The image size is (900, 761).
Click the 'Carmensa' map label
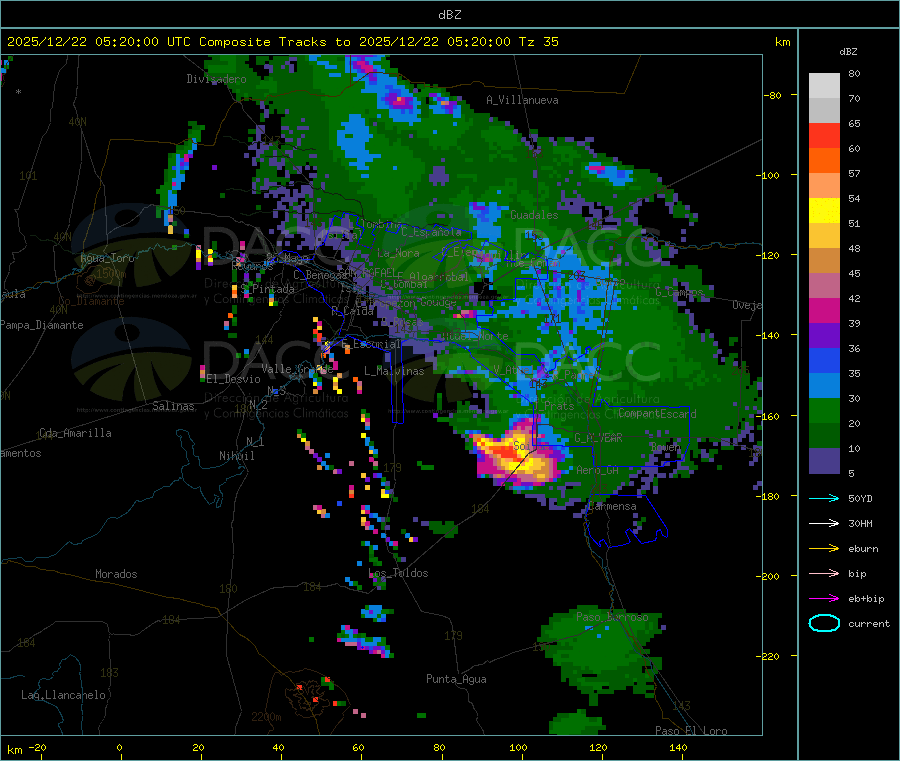click(x=612, y=506)
